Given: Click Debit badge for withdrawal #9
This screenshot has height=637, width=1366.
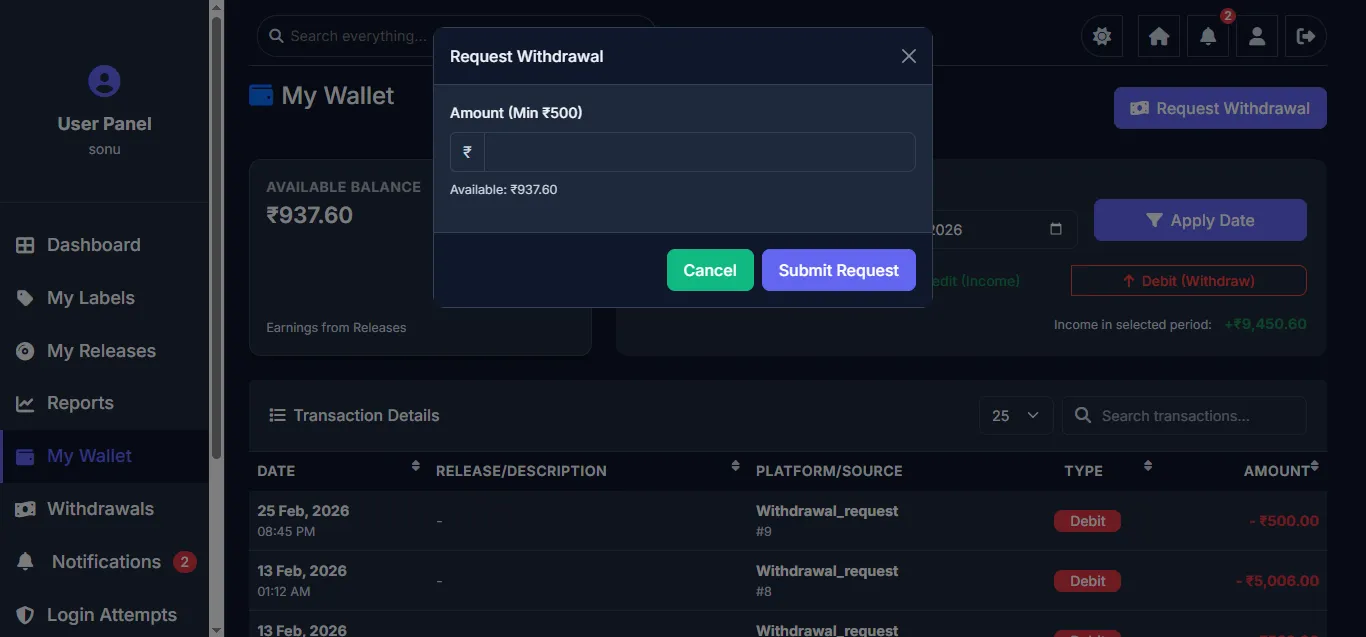Looking at the screenshot, I should point(1087,521).
